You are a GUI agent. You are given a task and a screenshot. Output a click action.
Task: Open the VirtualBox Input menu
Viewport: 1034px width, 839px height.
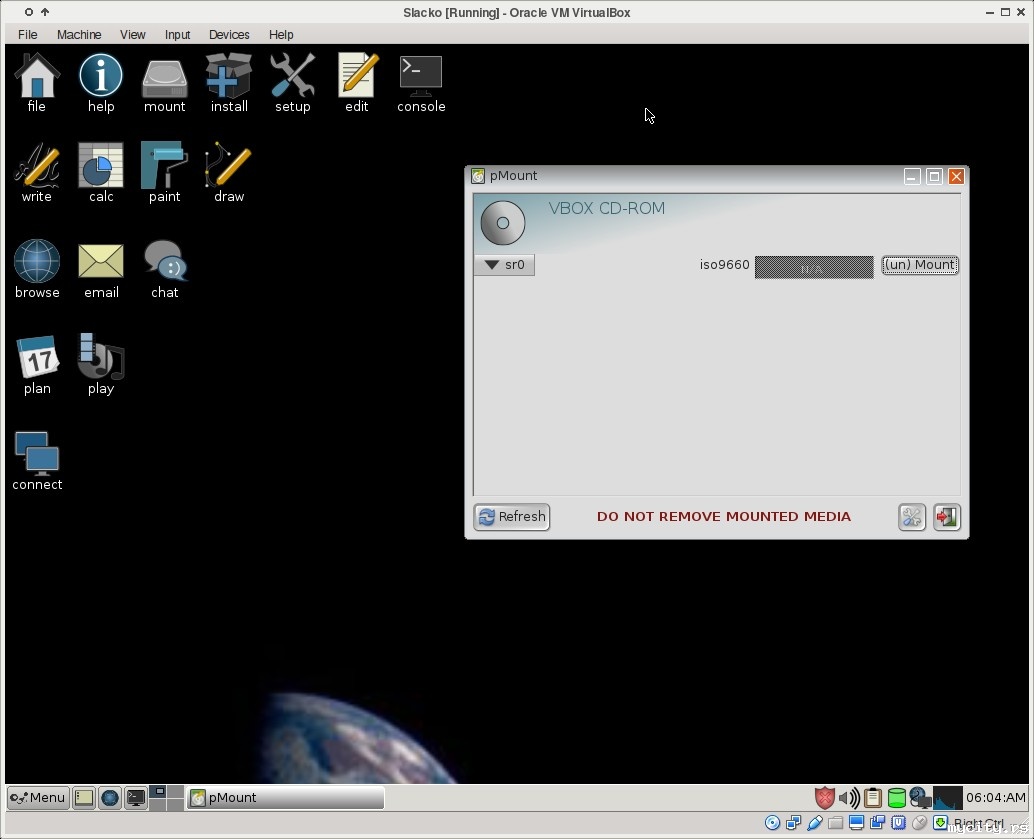[177, 34]
